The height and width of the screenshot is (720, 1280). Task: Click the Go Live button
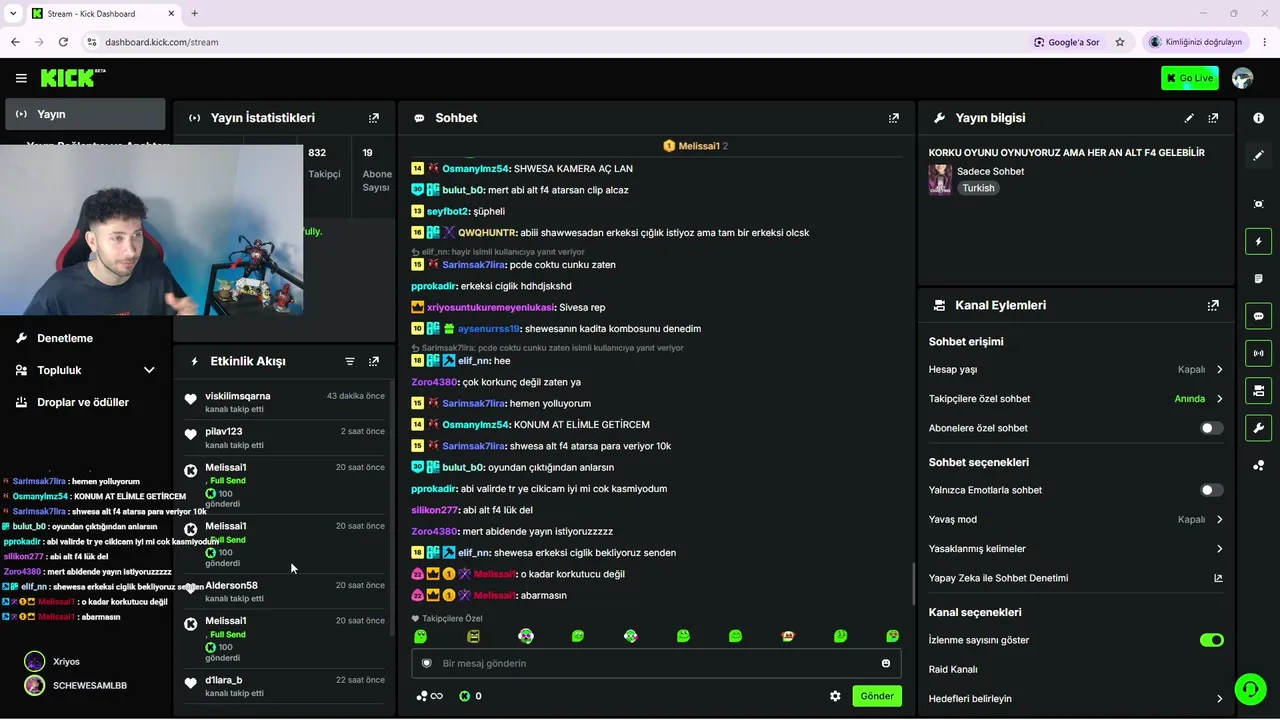click(x=1189, y=78)
